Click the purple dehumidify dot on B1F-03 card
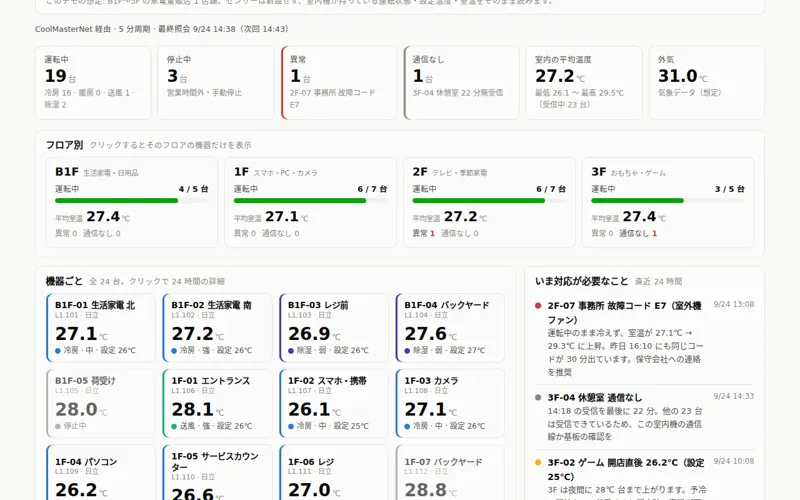 click(291, 351)
